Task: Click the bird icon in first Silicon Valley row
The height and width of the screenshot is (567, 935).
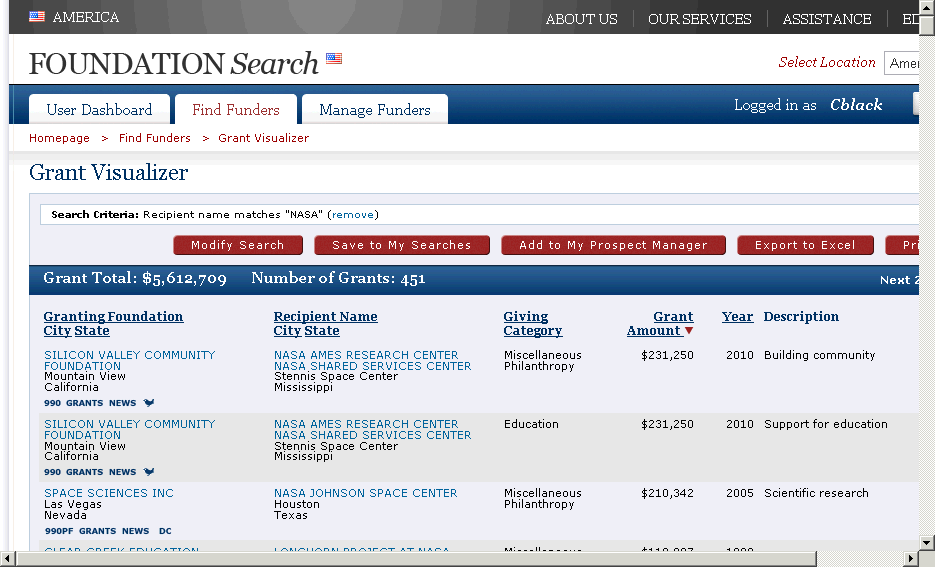Action: pyautogui.click(x=149, y=403)
